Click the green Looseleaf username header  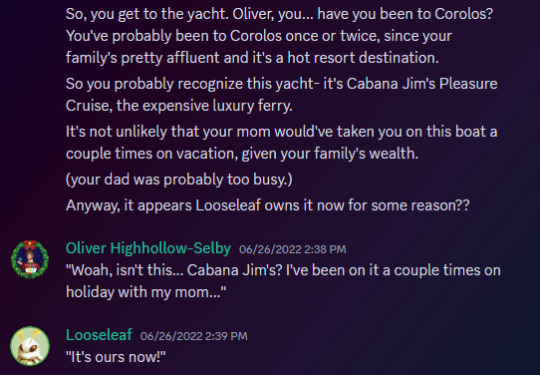(x=99, y=335)
